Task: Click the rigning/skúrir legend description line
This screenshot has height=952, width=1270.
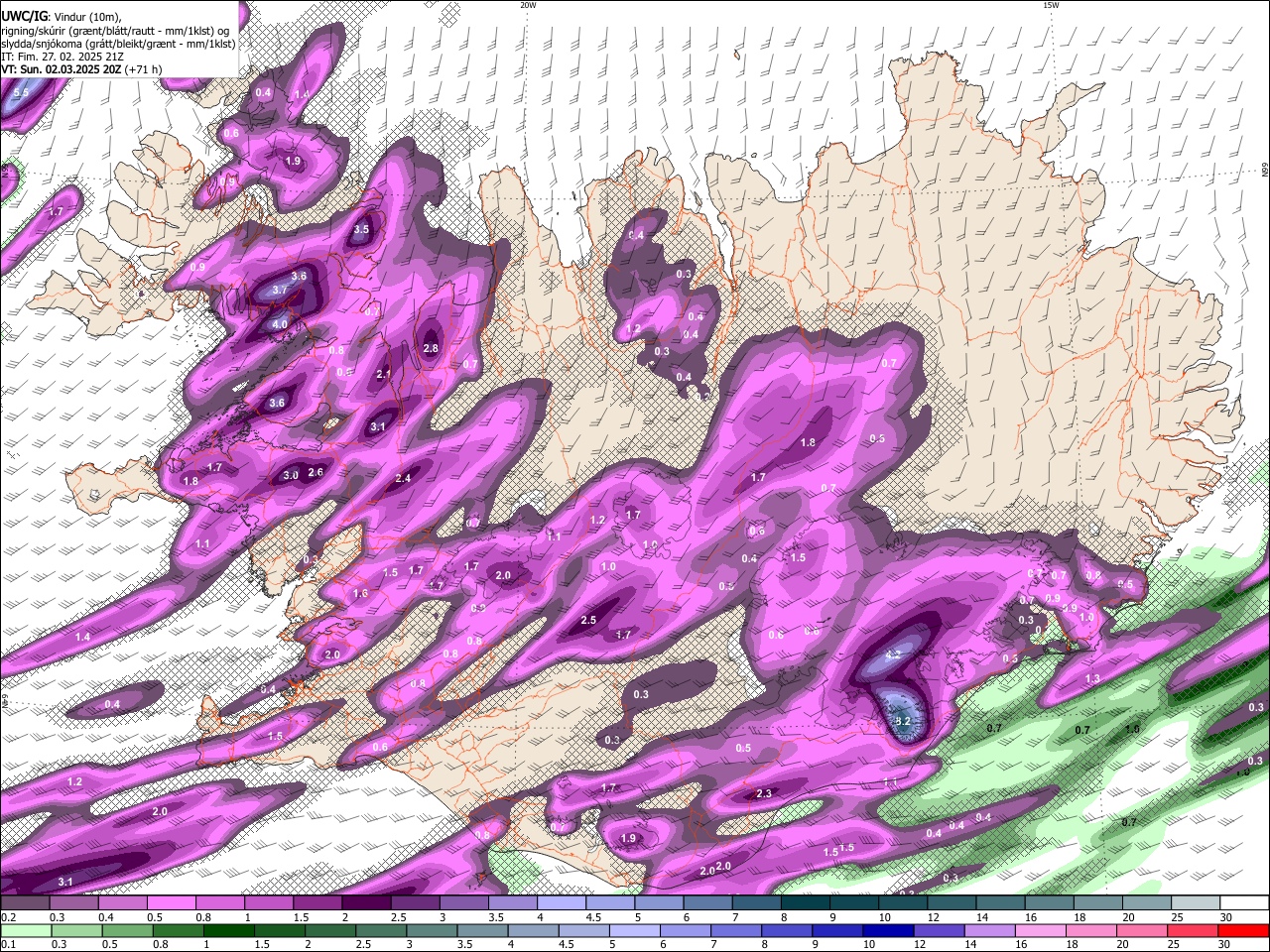Action: [x=116, y=31]
